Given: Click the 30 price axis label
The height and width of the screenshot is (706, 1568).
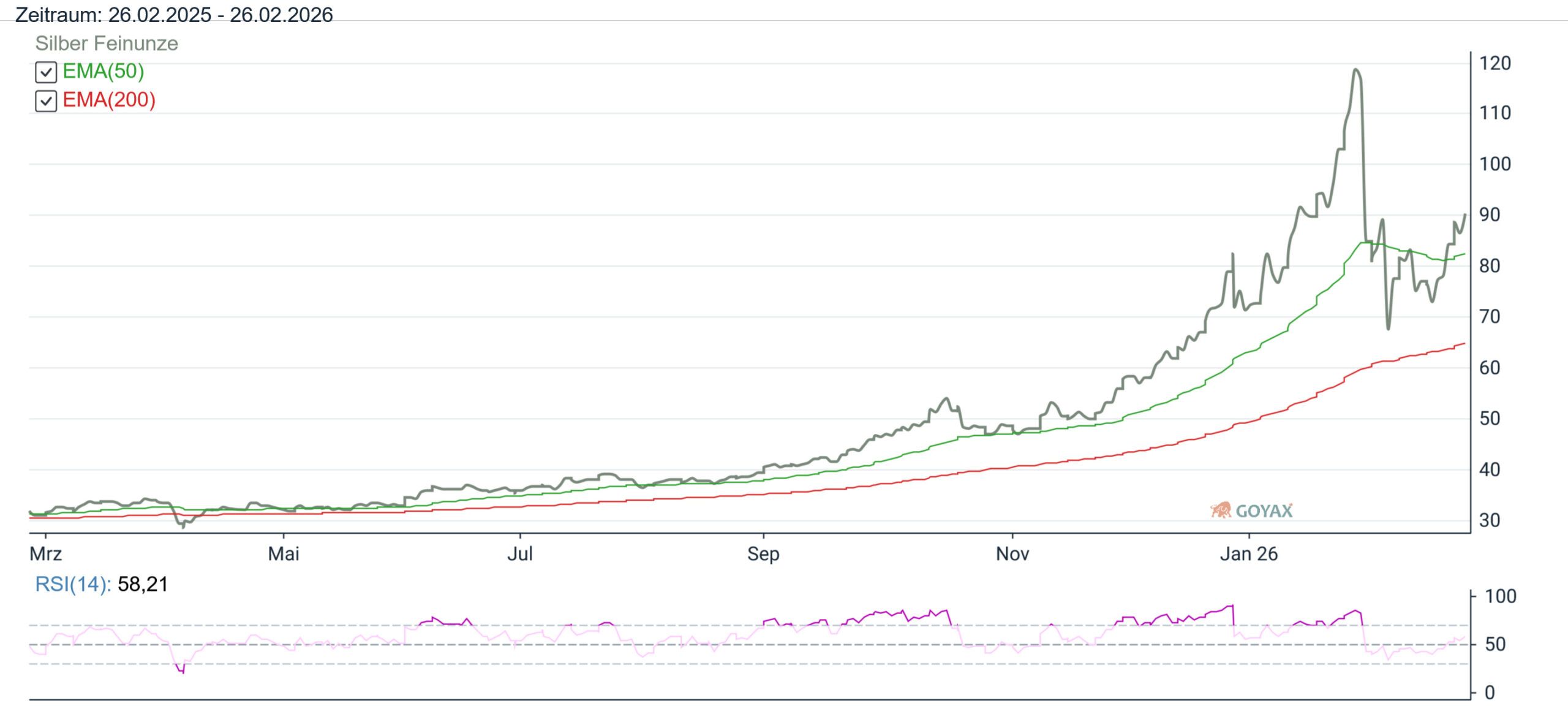Looking at the screenshot, I should pyautogui.click(x=1490, y=520).
